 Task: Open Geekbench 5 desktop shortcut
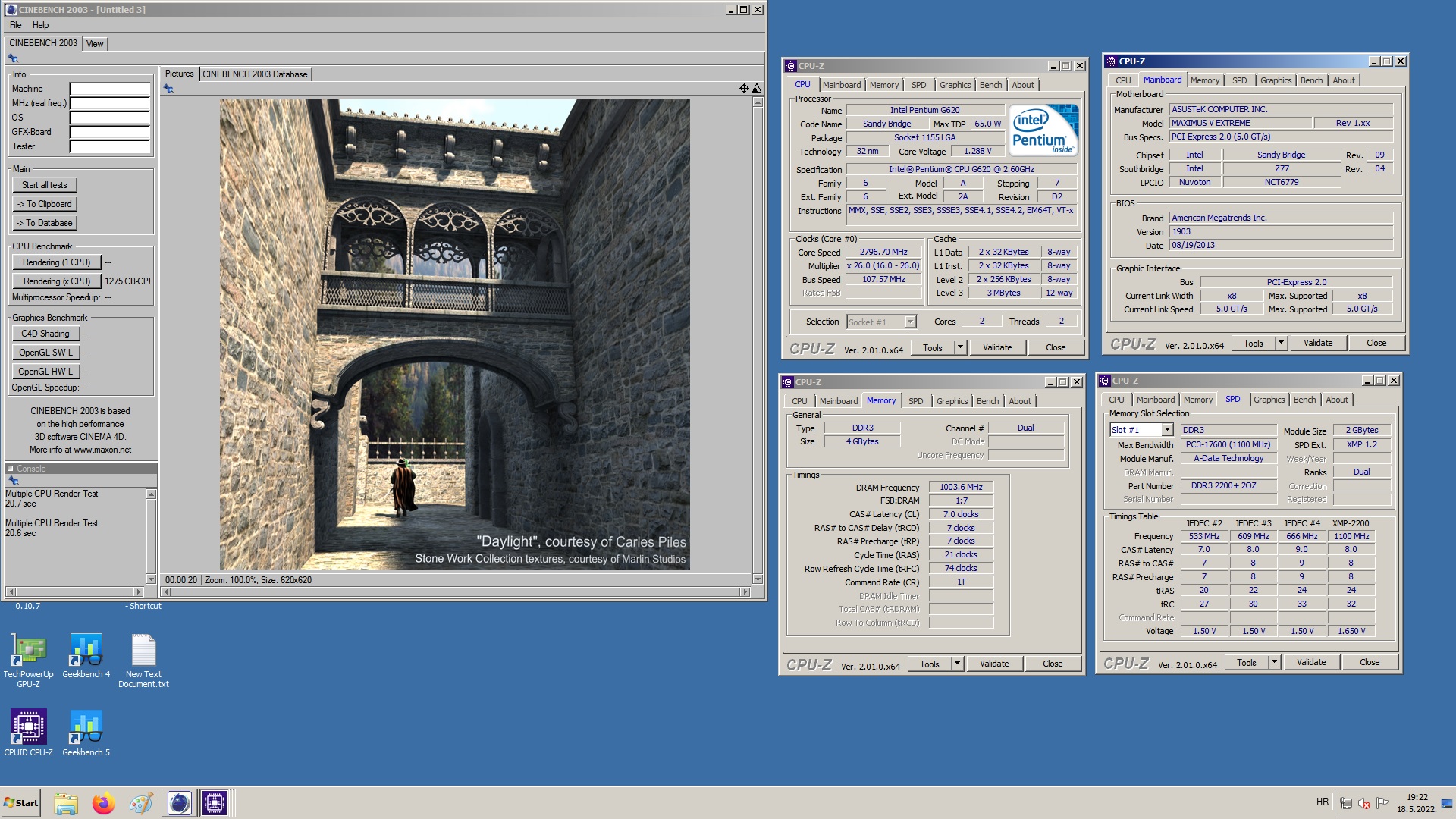point(86,733)
